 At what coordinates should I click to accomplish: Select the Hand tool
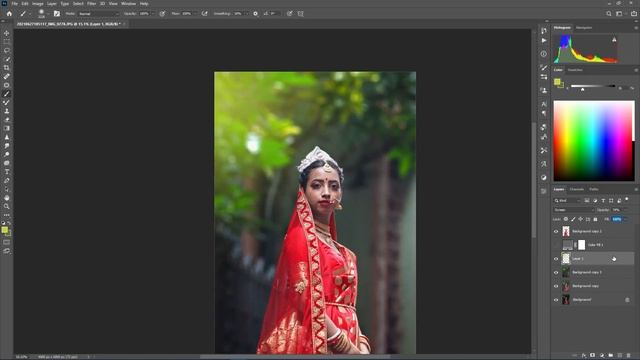click(x=7, y=198)
